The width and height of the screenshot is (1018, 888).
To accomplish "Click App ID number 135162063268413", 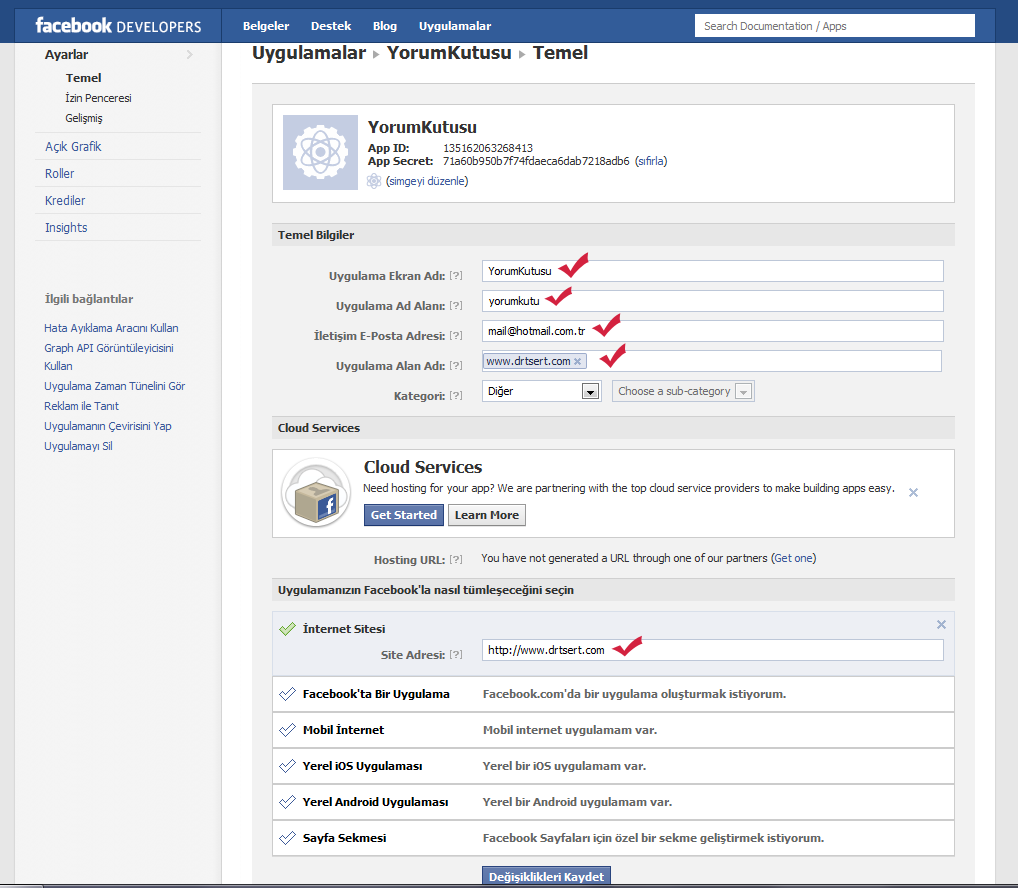I will coord(488,148).
